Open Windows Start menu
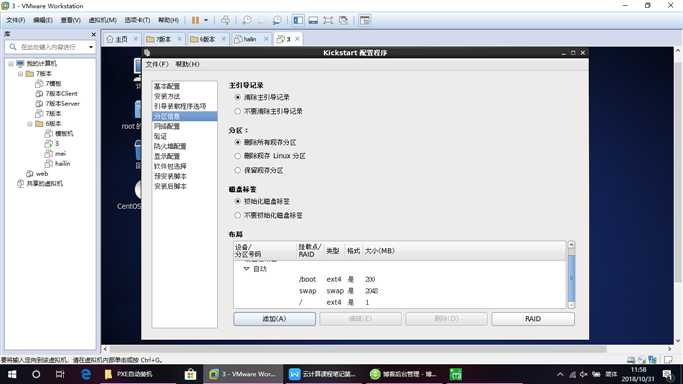The image size is (683, 384). point(12,374)
